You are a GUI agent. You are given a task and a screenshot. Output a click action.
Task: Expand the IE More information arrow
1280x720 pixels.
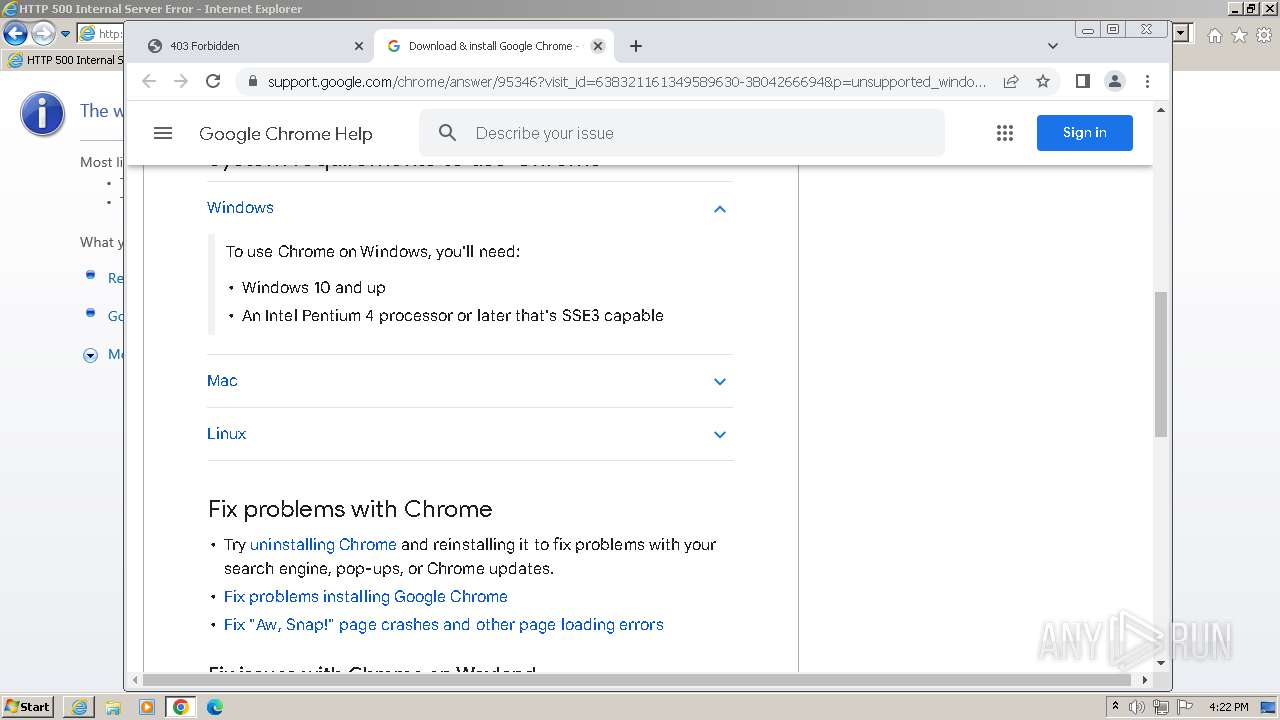tap(90, 355)
